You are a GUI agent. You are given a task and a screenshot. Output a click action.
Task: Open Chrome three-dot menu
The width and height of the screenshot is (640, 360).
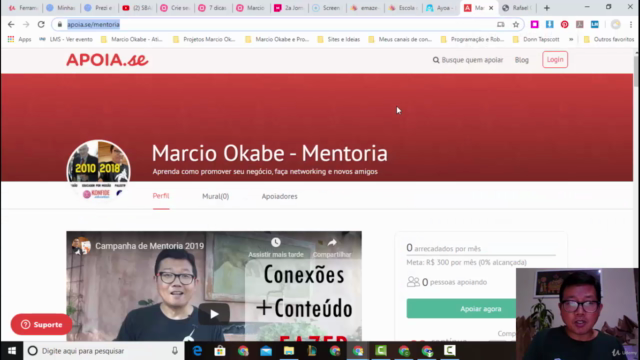(631, 24)
